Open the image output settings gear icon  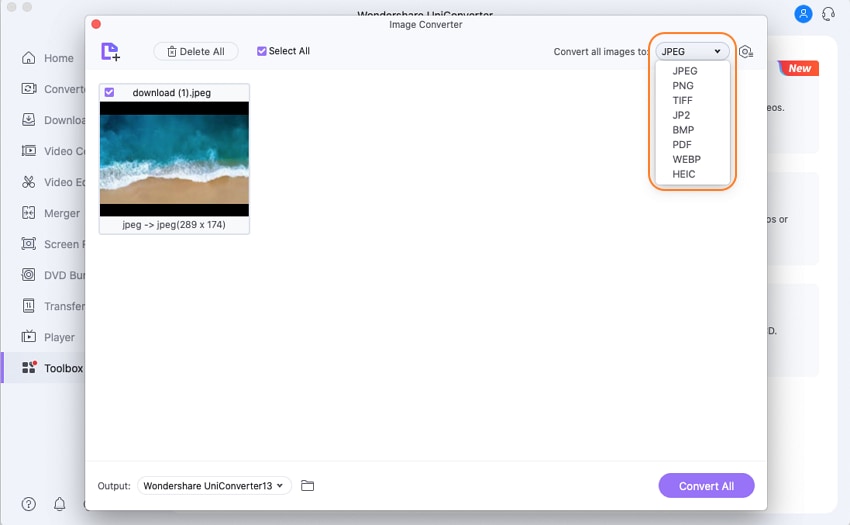[x=746, y=52]
